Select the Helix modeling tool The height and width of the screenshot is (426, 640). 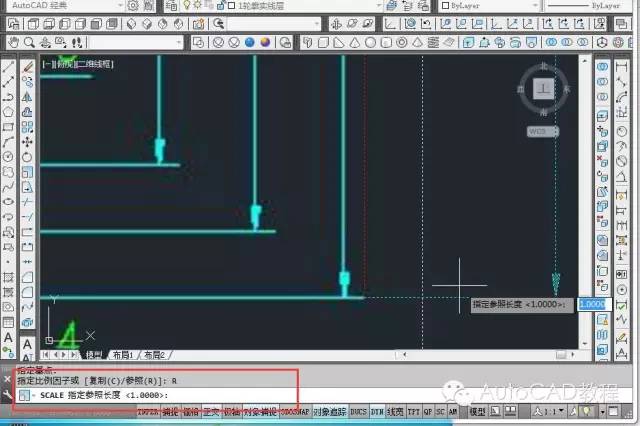pyautogui.click(x=433, y=42)
